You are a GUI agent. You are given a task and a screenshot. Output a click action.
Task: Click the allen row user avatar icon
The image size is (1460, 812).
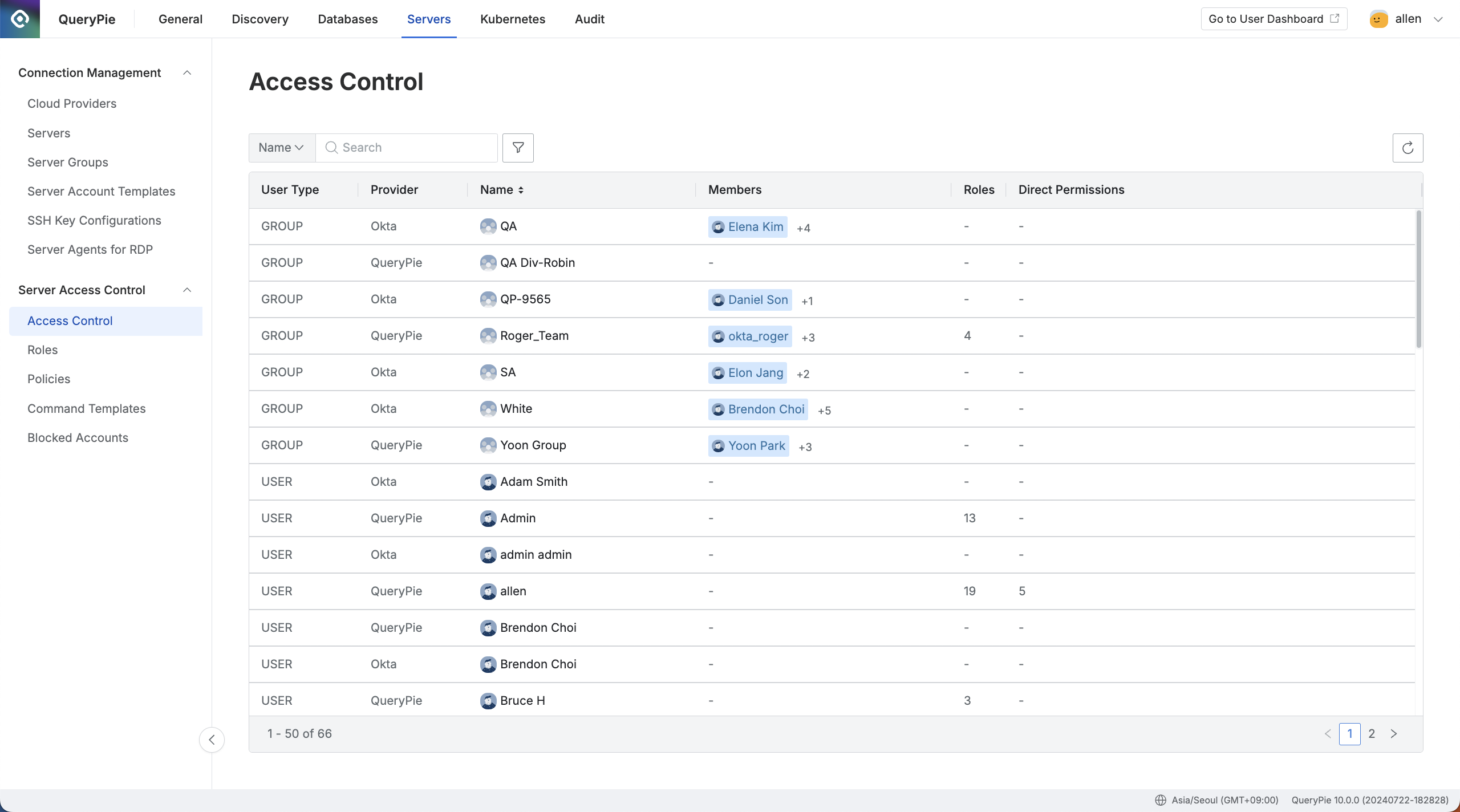pos(488,591)
